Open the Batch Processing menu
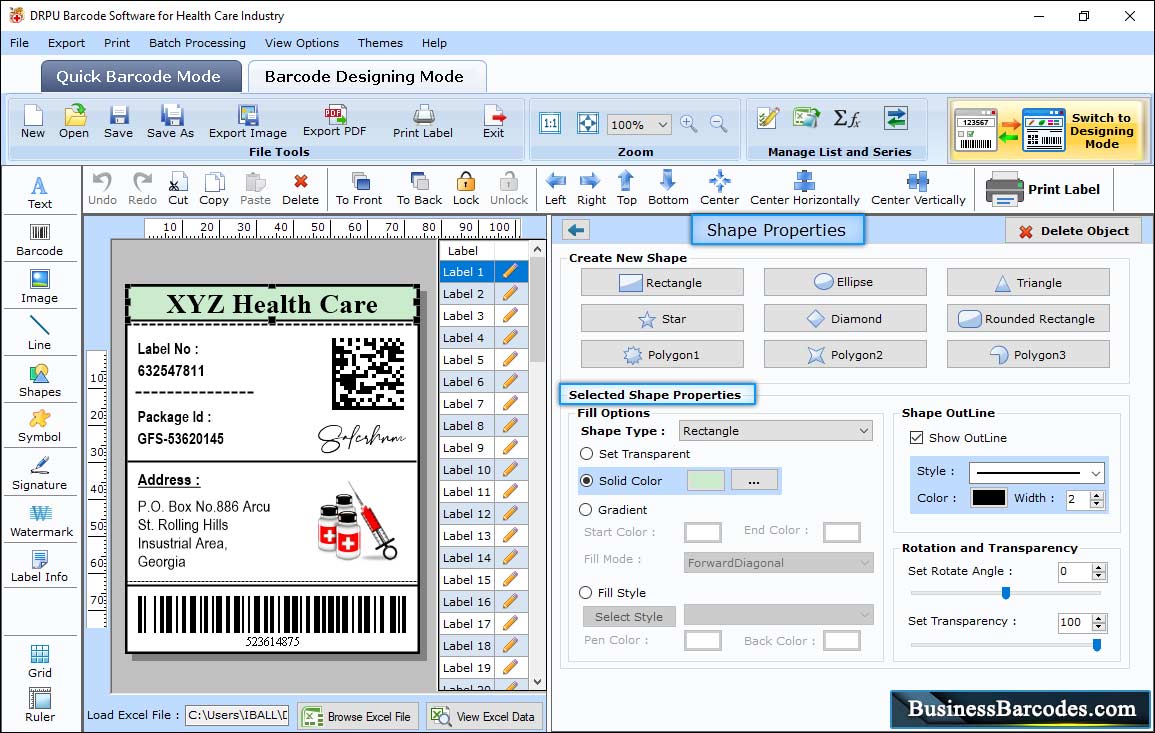Viewport: 1155px width, 733px height. pyautogui.click(x=197, y=43)
